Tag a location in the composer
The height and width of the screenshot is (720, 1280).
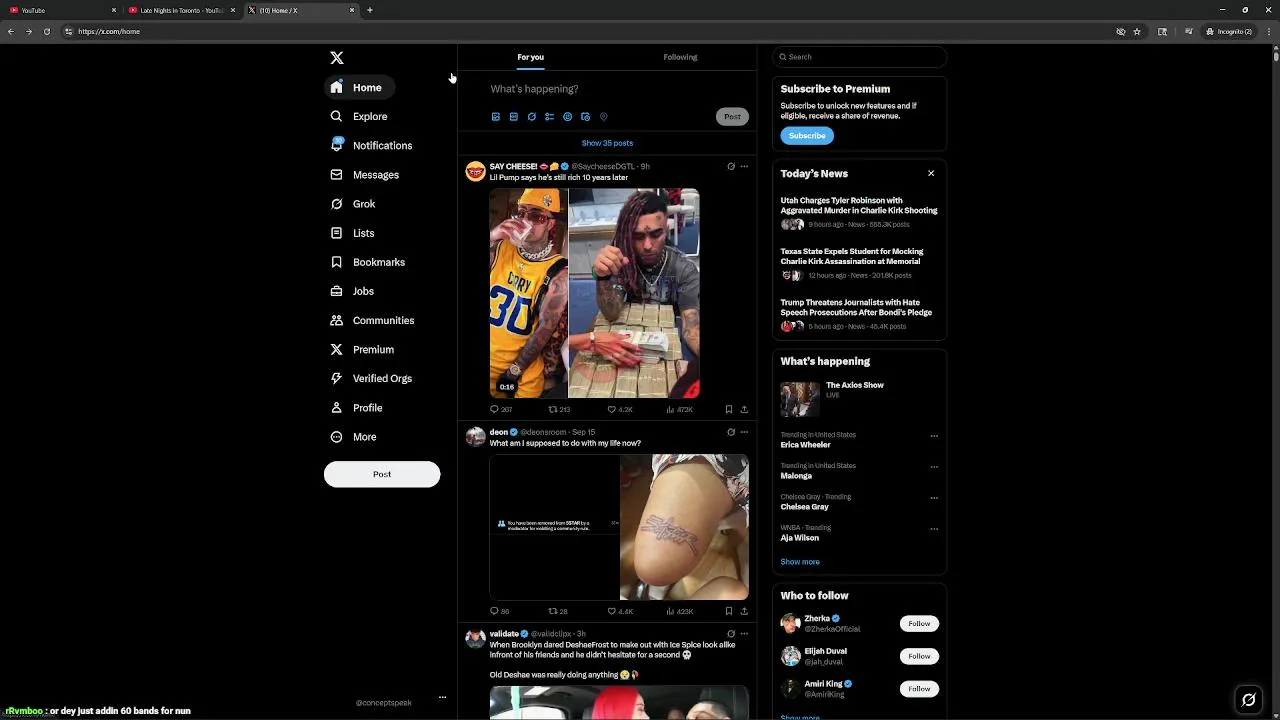point(603,117)
